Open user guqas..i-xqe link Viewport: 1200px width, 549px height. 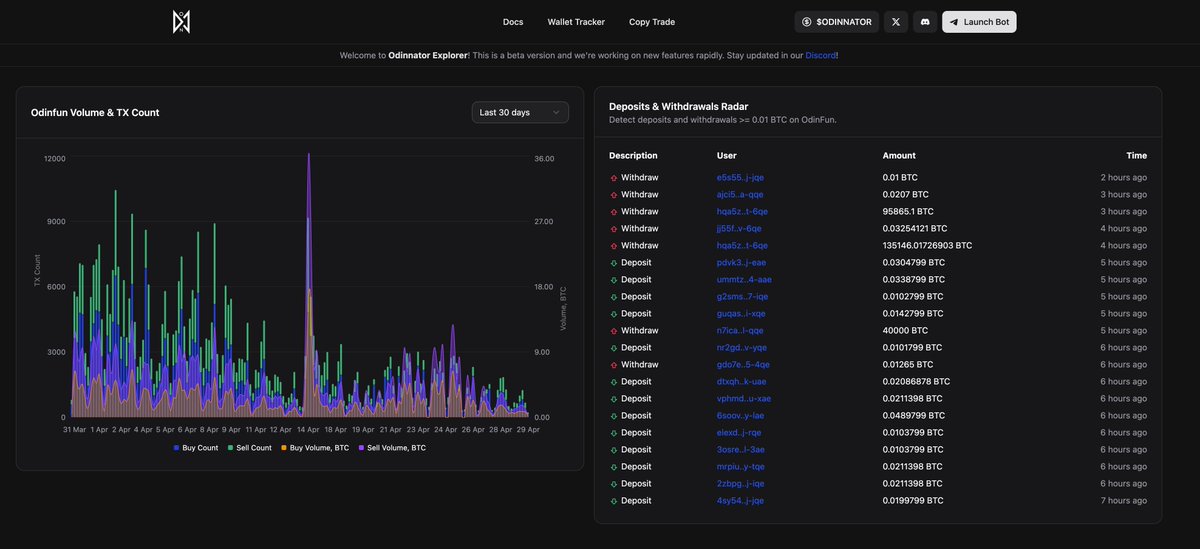click(742, 314)
